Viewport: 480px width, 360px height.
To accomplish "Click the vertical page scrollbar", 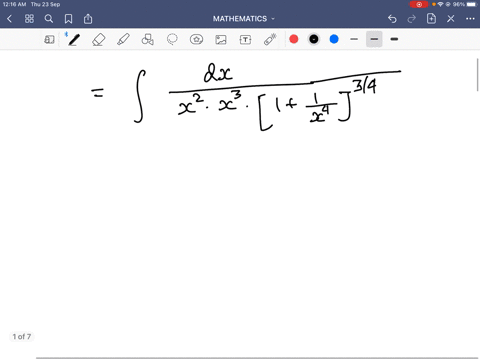I will click(x=478, y=74).
